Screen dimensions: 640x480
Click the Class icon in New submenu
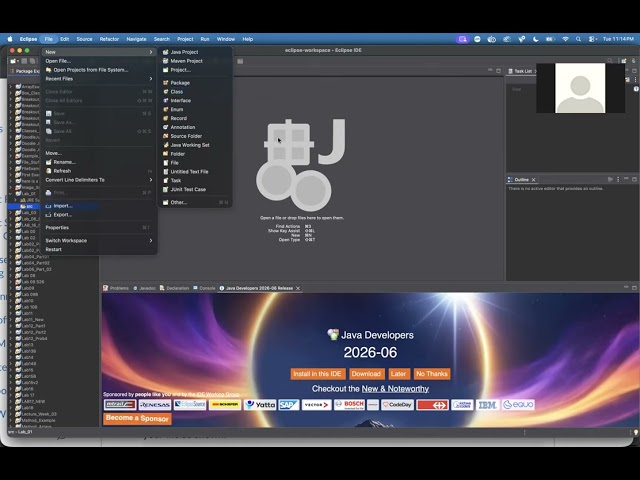point(166,92)
